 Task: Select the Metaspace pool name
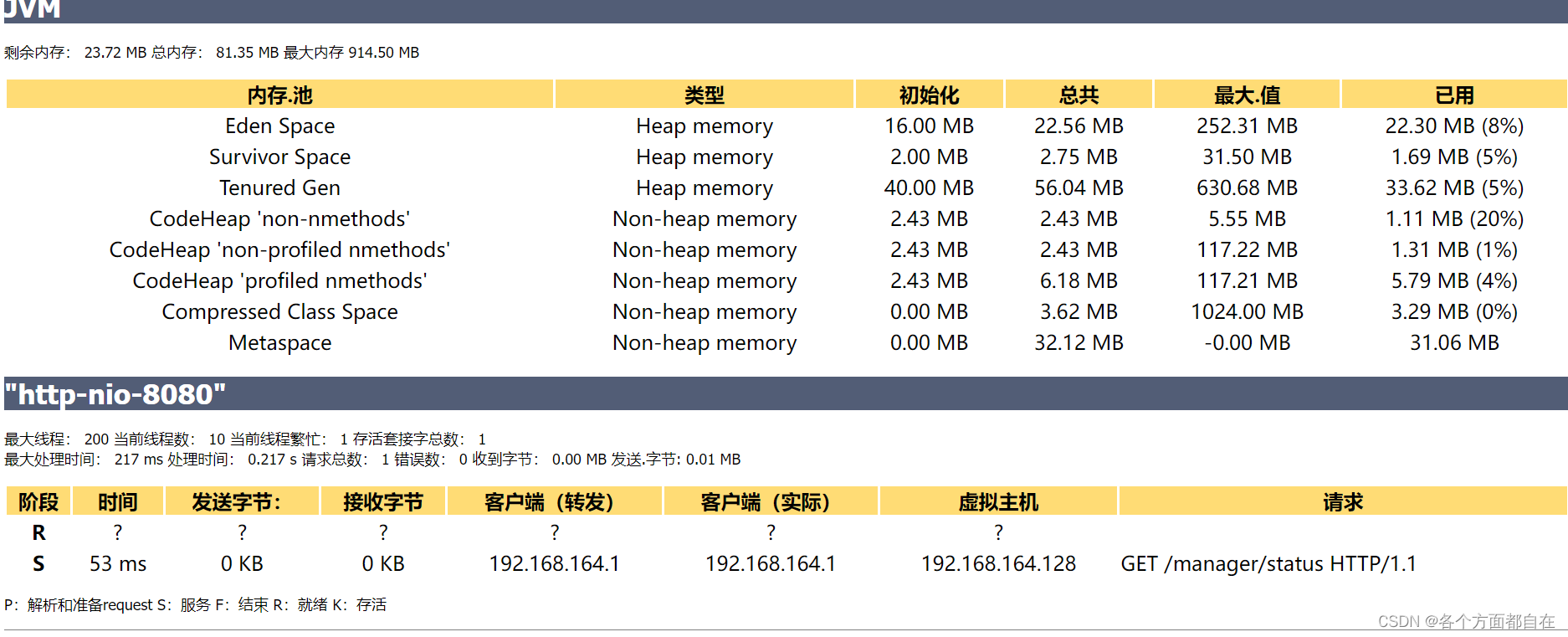tap(279, 342)
